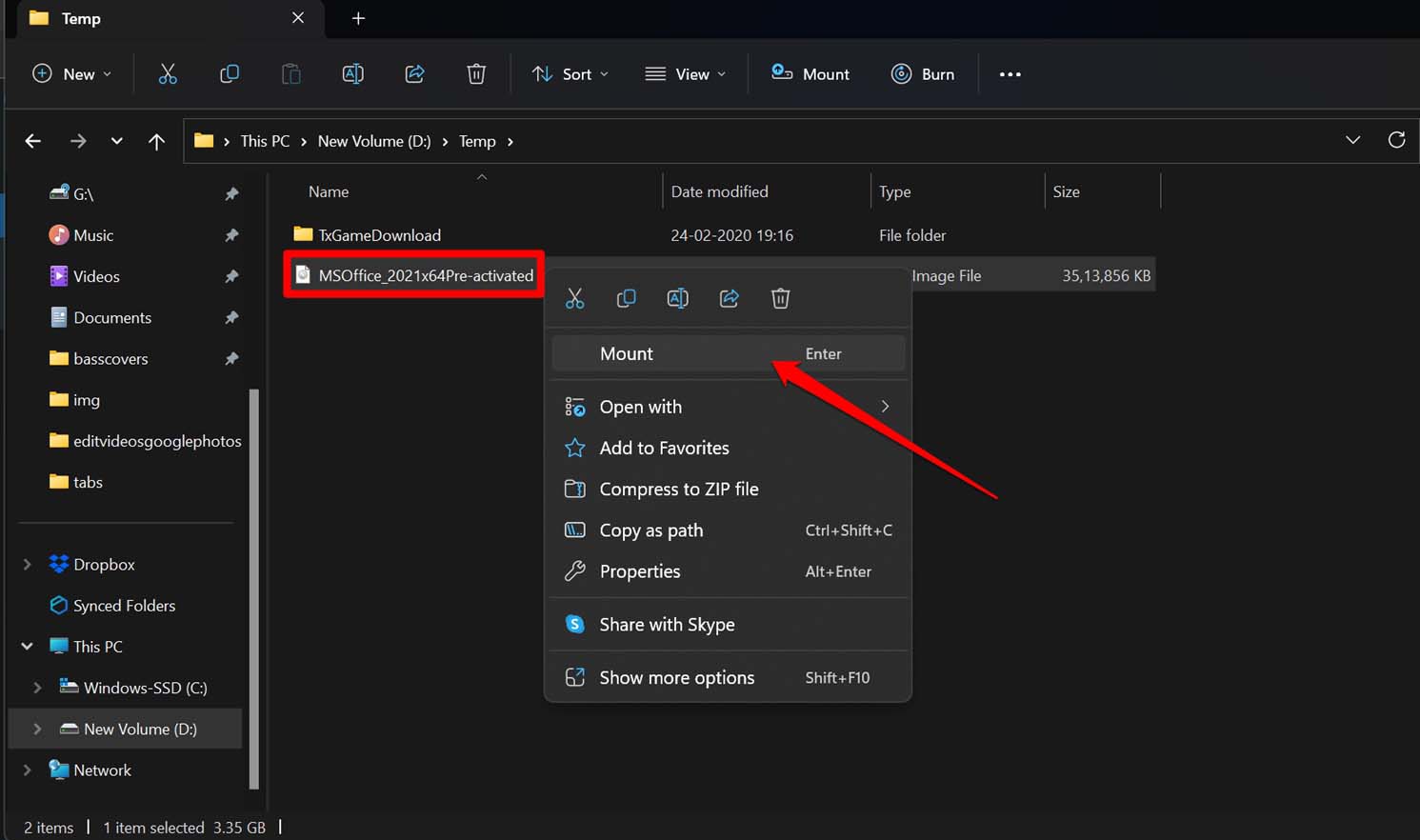1420x840 pixels.
Task: Choose Show more options entry
Action: pyautogui.click(x=676, y=678)
